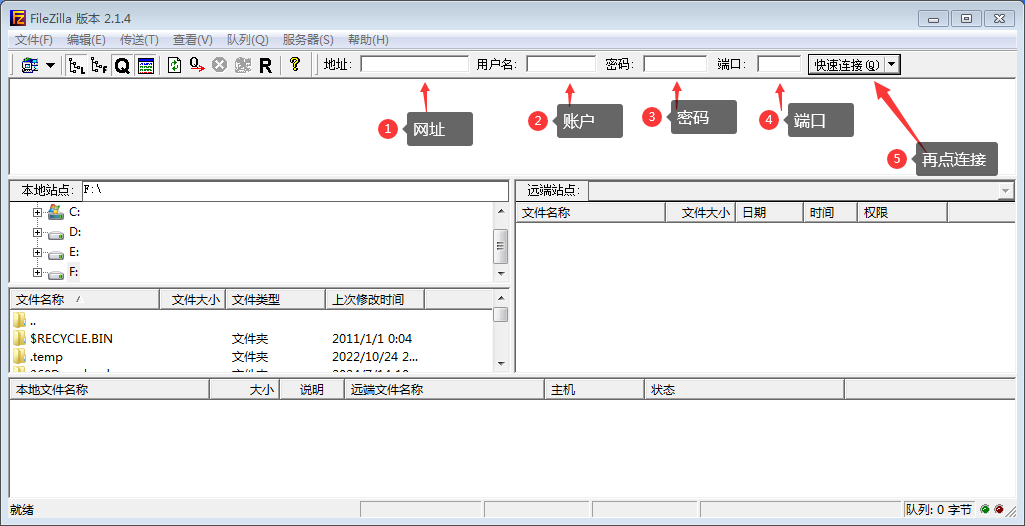Click queue column 主机 header
The width and height of the screenshot is (1025, 526).
tap(594, 389)
